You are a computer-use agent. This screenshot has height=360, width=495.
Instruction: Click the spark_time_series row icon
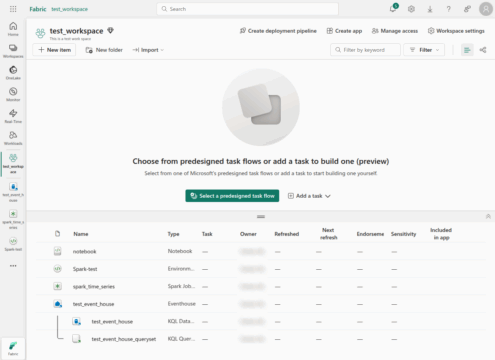click(58, 286)
